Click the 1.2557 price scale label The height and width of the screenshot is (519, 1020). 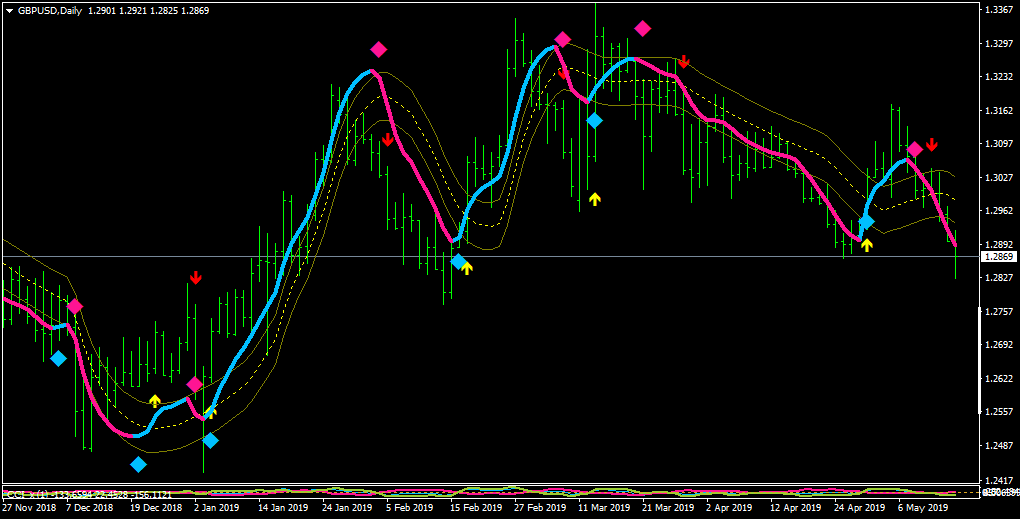pyautogui.click(x=997, y=412)
